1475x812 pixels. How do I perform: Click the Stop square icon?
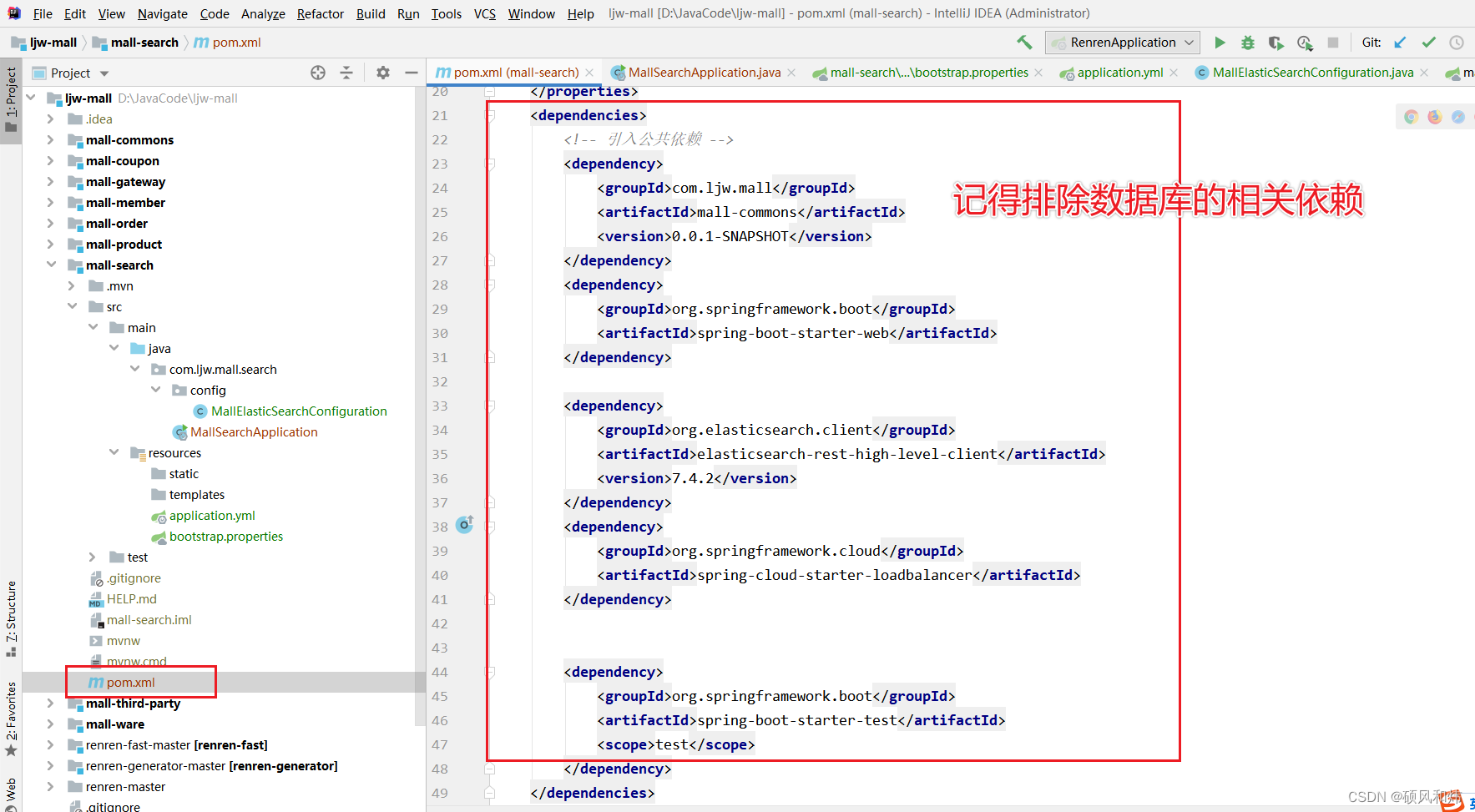click(1333, 43)
